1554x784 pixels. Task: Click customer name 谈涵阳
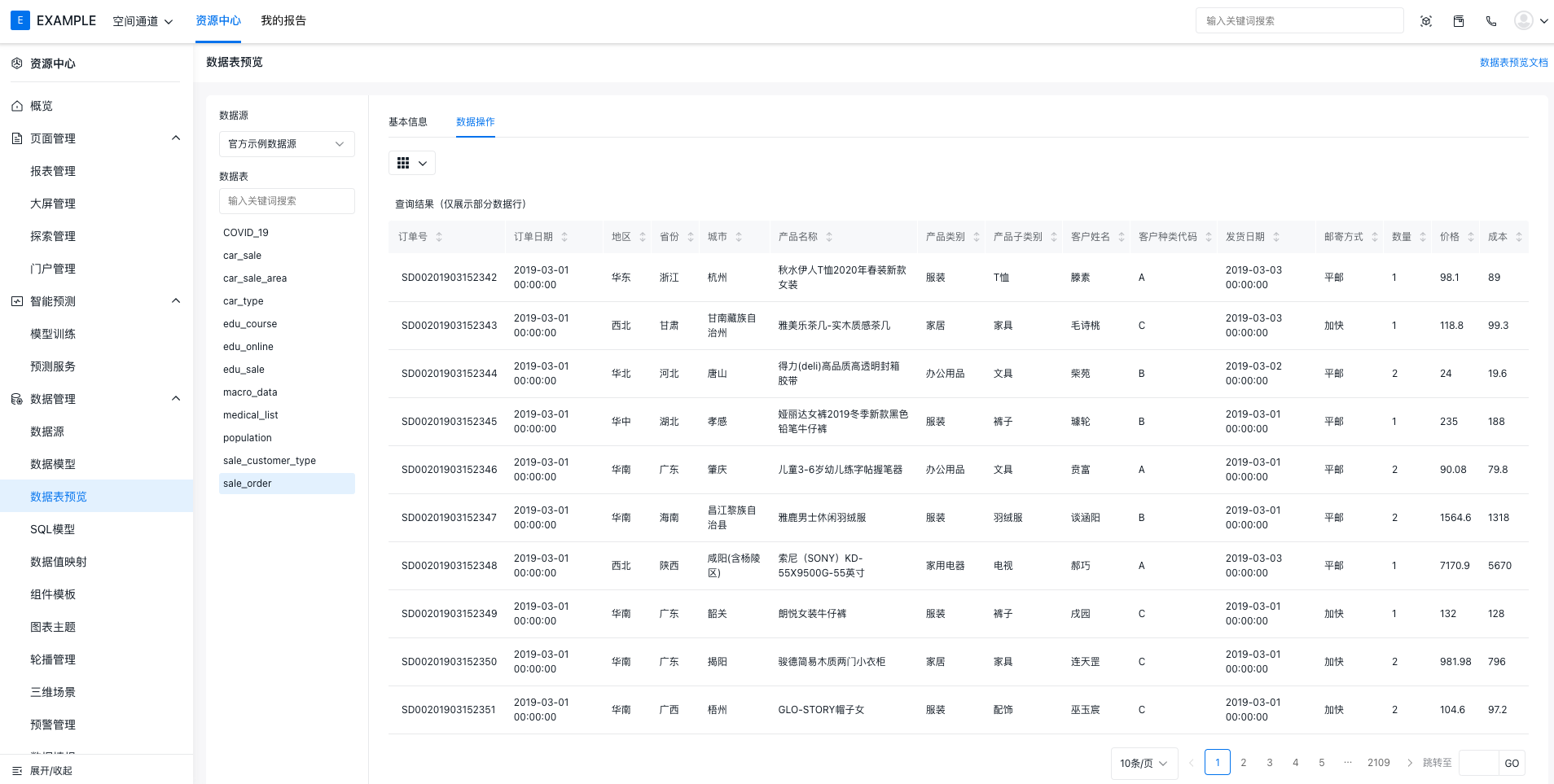(1086, 518)
